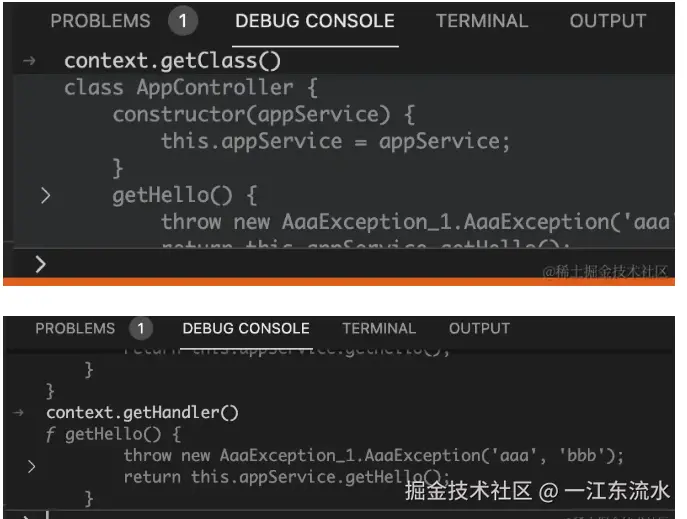
Task: Switch to DEBUG CONSOLE tab in lower panel
Action: pyautogui.click(x=246, y=328)
